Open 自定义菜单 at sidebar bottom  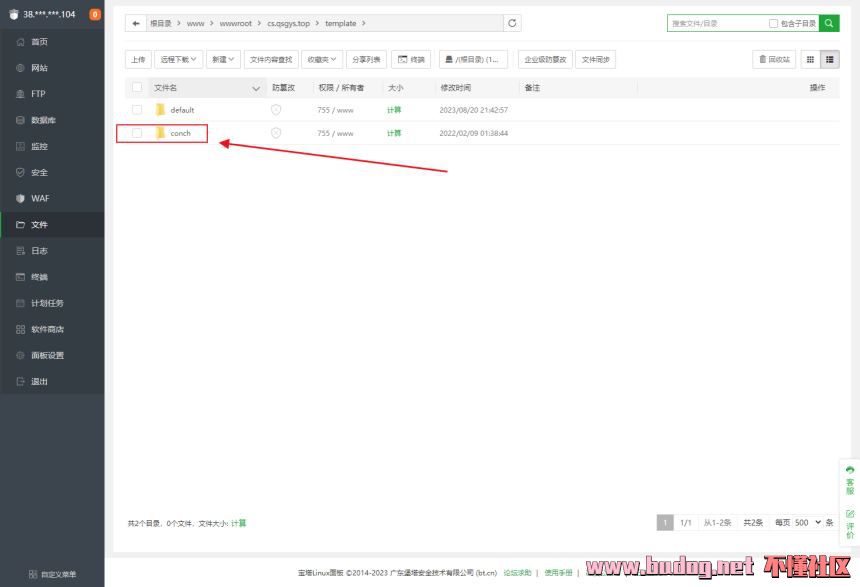[53, 574]
